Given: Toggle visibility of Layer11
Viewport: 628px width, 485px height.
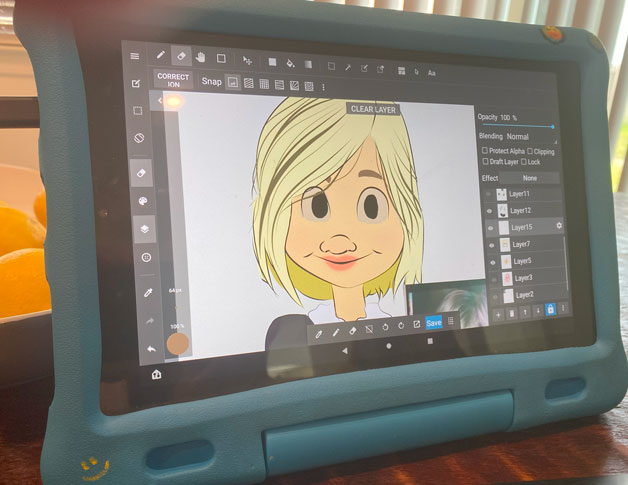Looking at the screenshot, I should (x=488, y=194).
